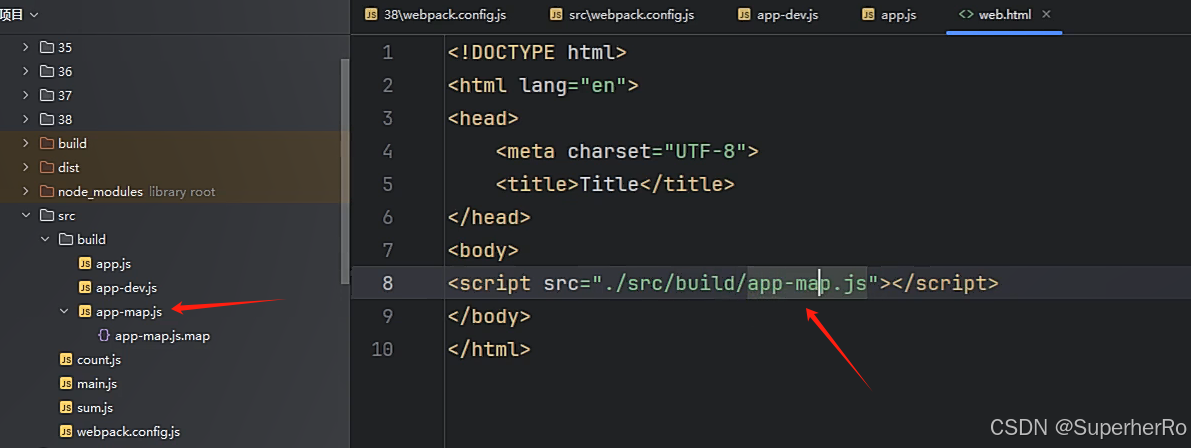
Task: Click the braces icon of app-map.js.map
Action: coord(104,336)
